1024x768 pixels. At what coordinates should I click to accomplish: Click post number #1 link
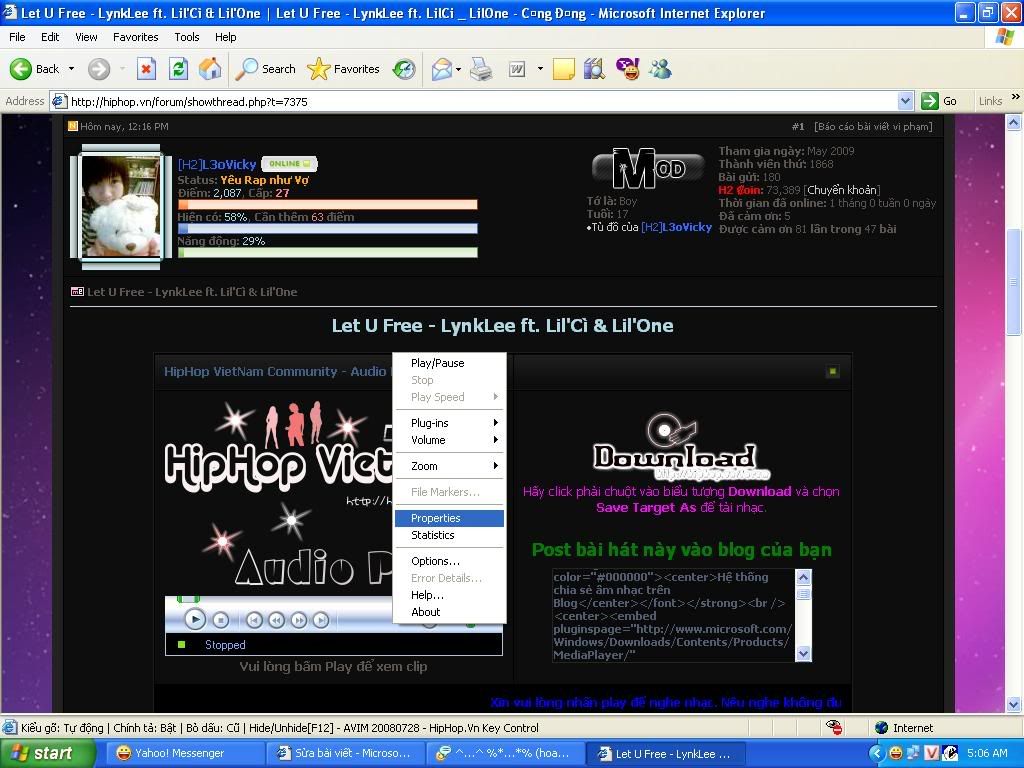[798, 127]
